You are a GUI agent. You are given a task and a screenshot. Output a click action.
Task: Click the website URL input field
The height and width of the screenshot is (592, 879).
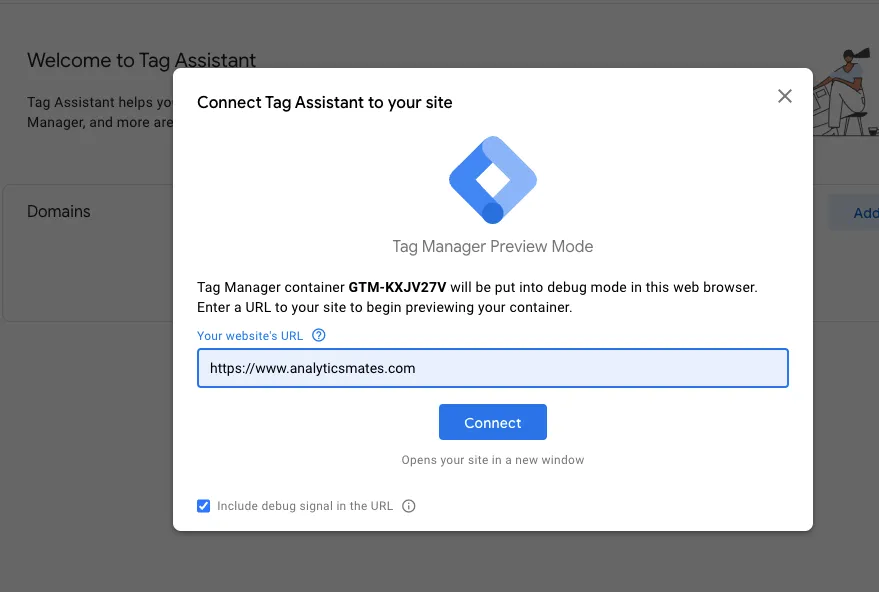click(493, 368)
